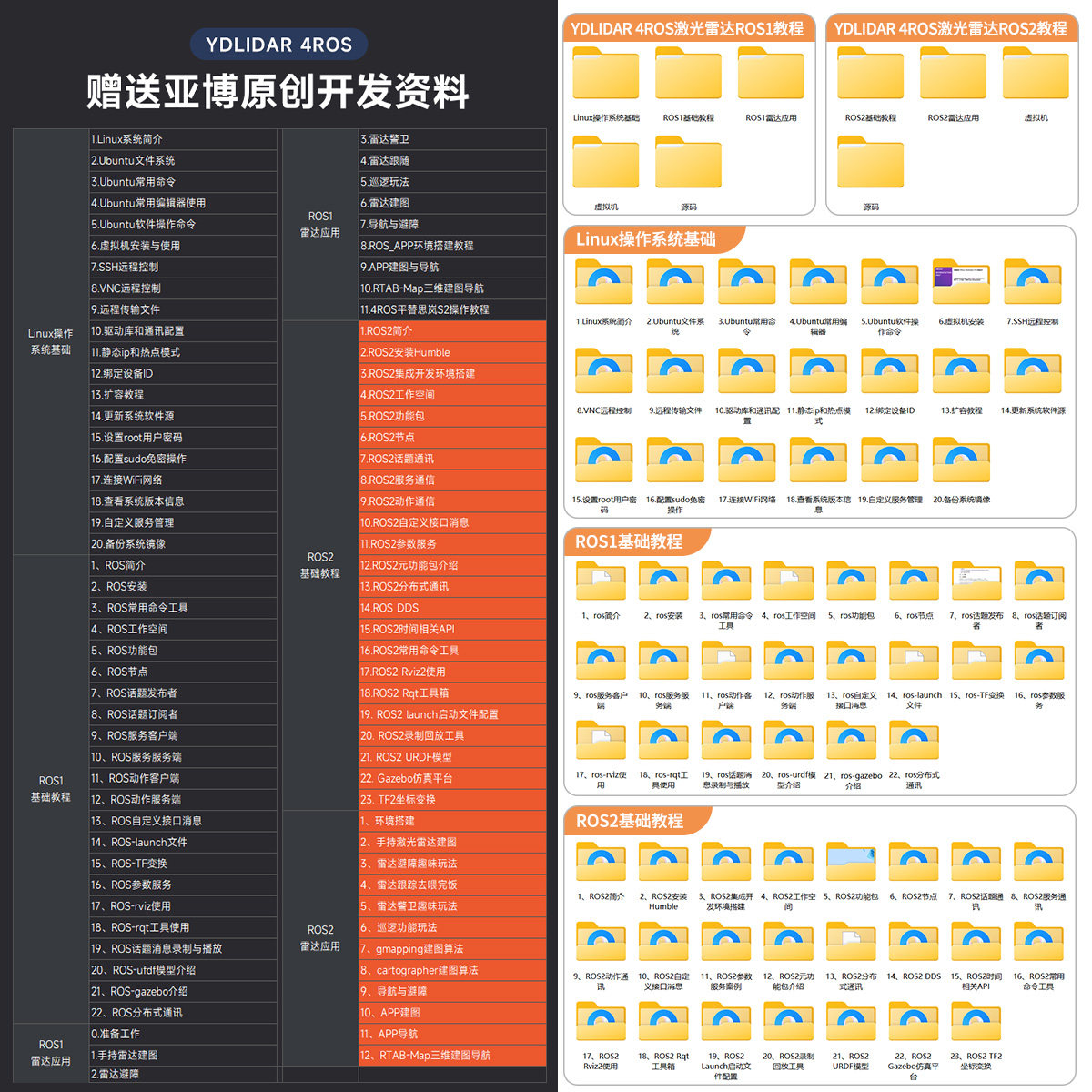Open the 6、ROS2节点 folder icon
The image size is (1092, 1092).
pos(914,863)
